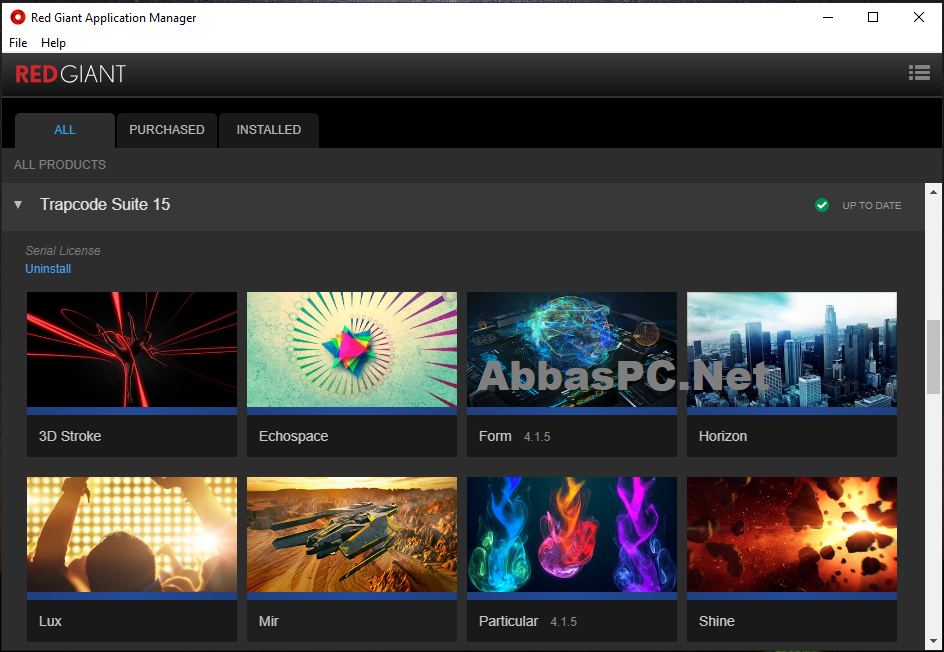Click the Echospace label
This screenshot has height=652, width=944.
coord(293,436)
